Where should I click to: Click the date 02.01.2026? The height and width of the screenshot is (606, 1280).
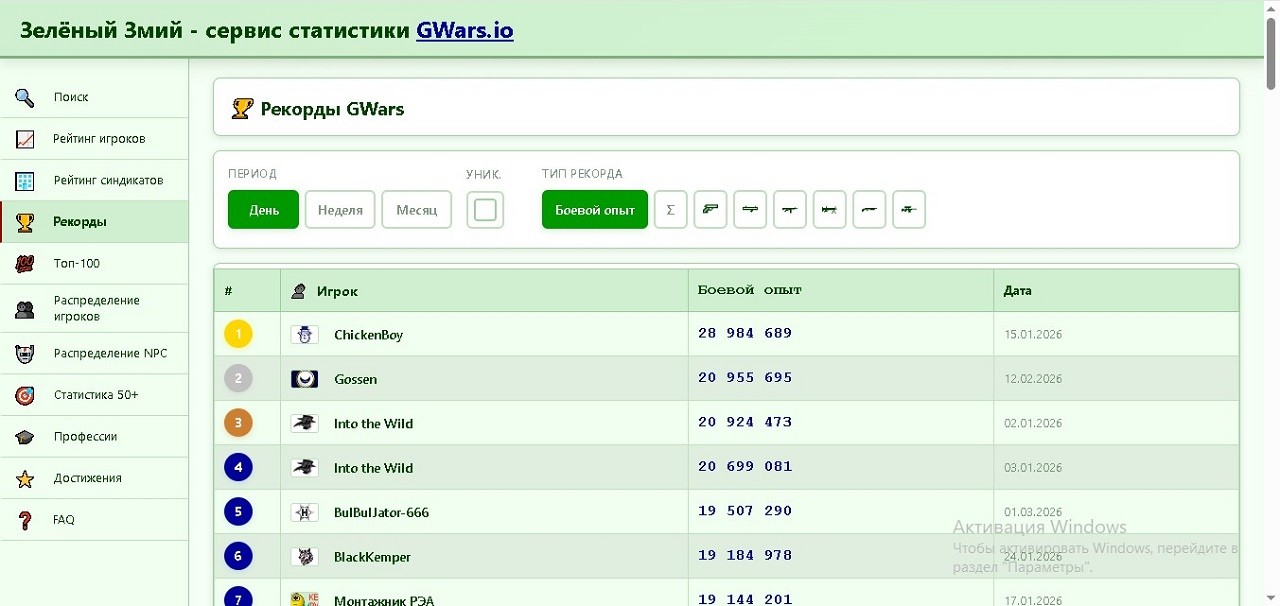[x=1033, y=424]
